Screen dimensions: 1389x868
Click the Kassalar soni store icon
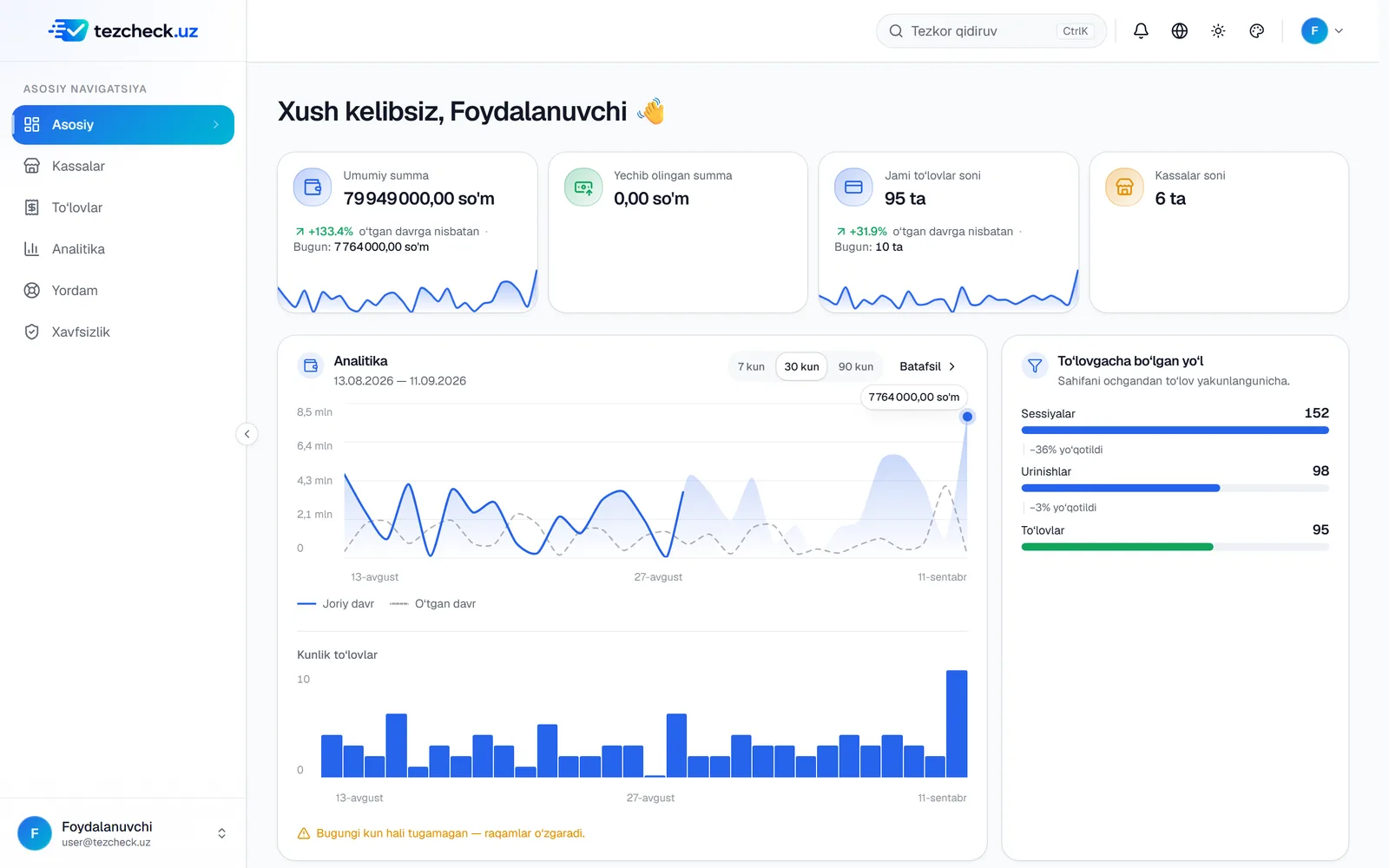(x=1124, y=187)
